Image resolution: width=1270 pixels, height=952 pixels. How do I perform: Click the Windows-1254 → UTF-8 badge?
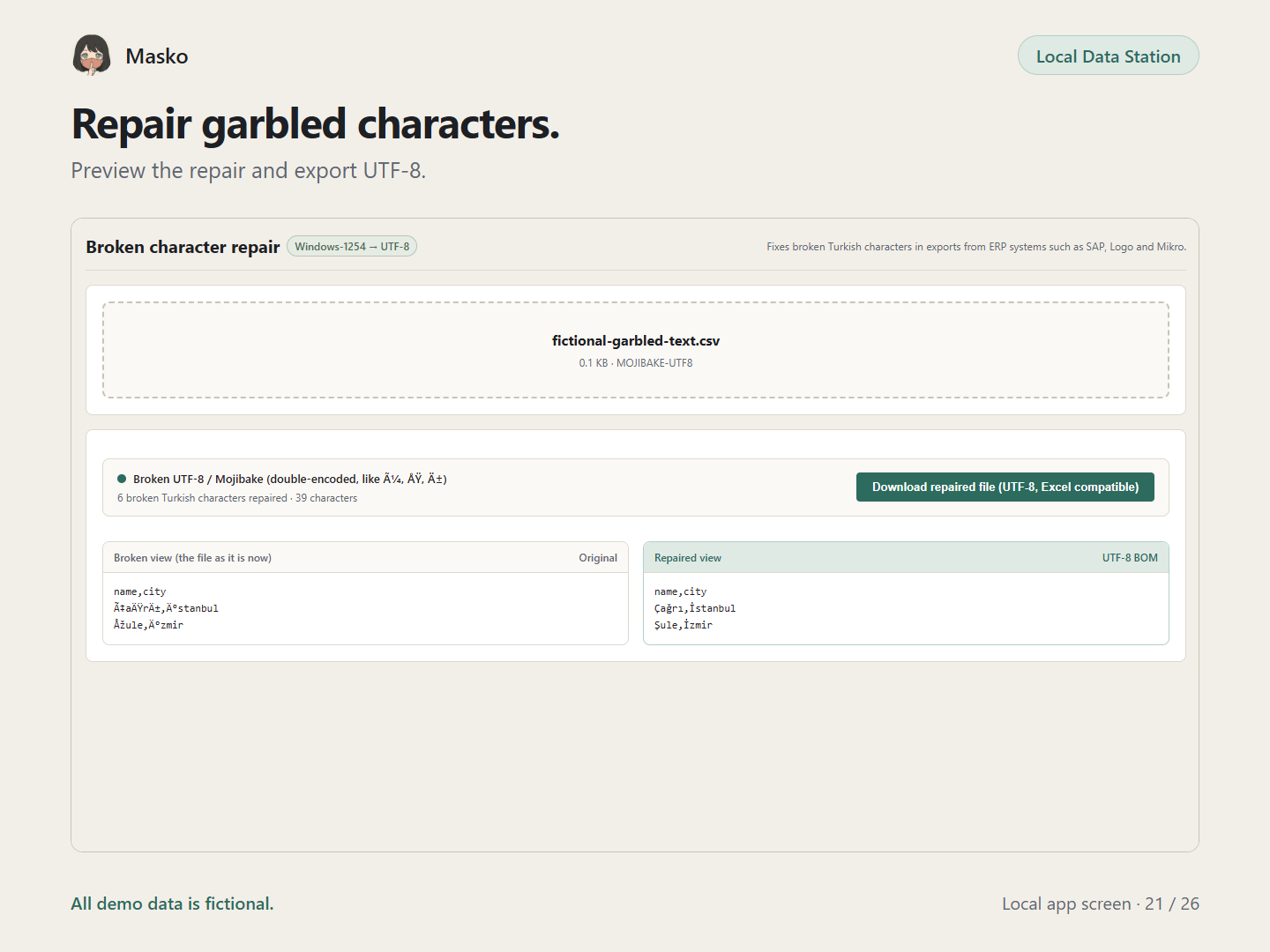pos(352,247)
